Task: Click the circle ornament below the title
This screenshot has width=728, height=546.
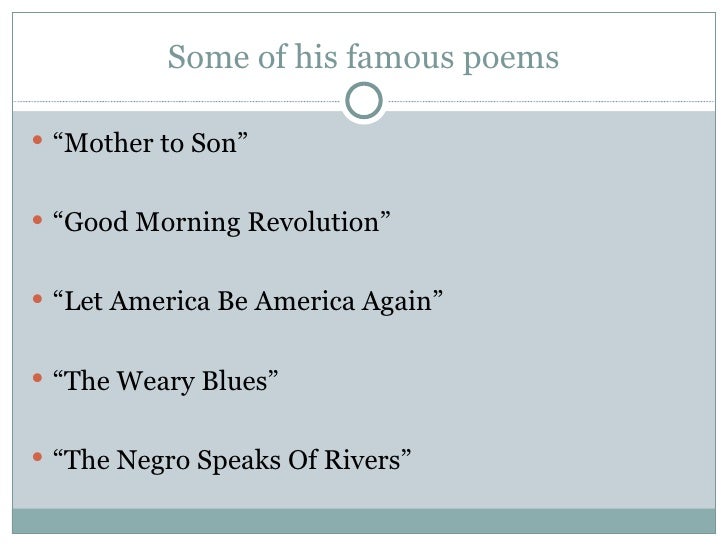Action: 364,101
